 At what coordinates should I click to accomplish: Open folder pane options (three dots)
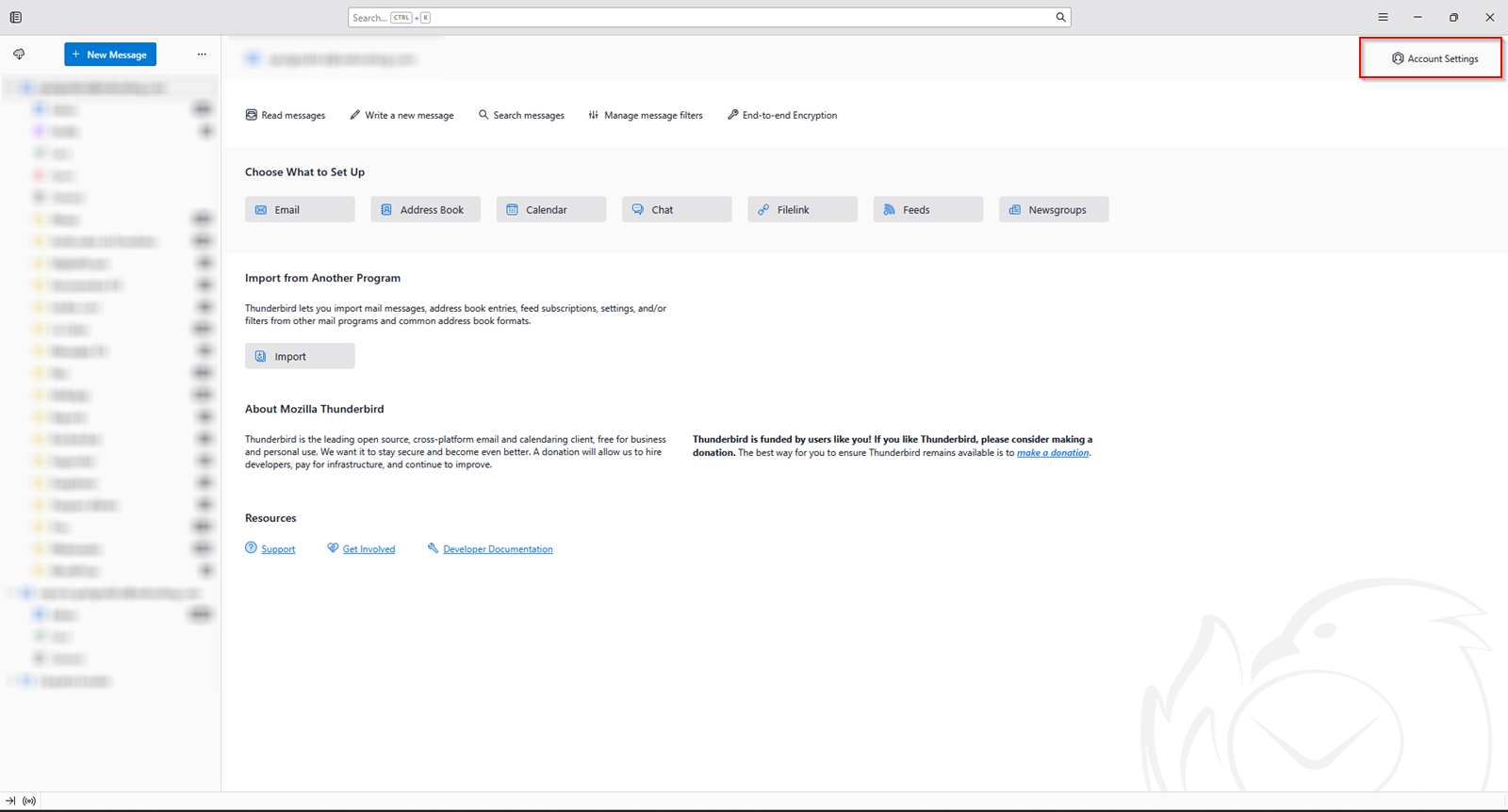coord(202,55)
